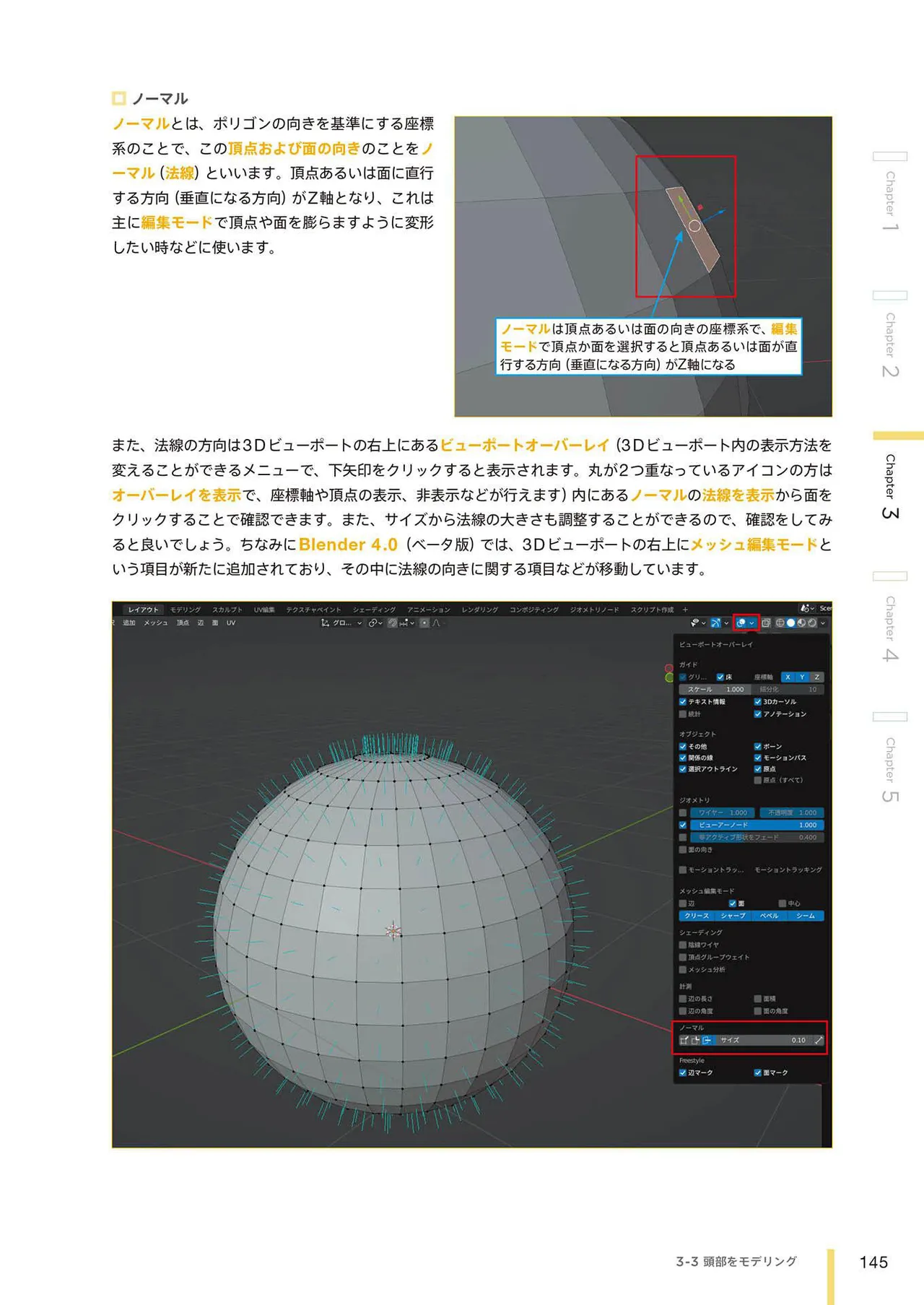Image resolution: width=924 pixels, height=1305 pixels.
Task: Open the 頂点 menu in the viewport header
Action: pos(183,623)
